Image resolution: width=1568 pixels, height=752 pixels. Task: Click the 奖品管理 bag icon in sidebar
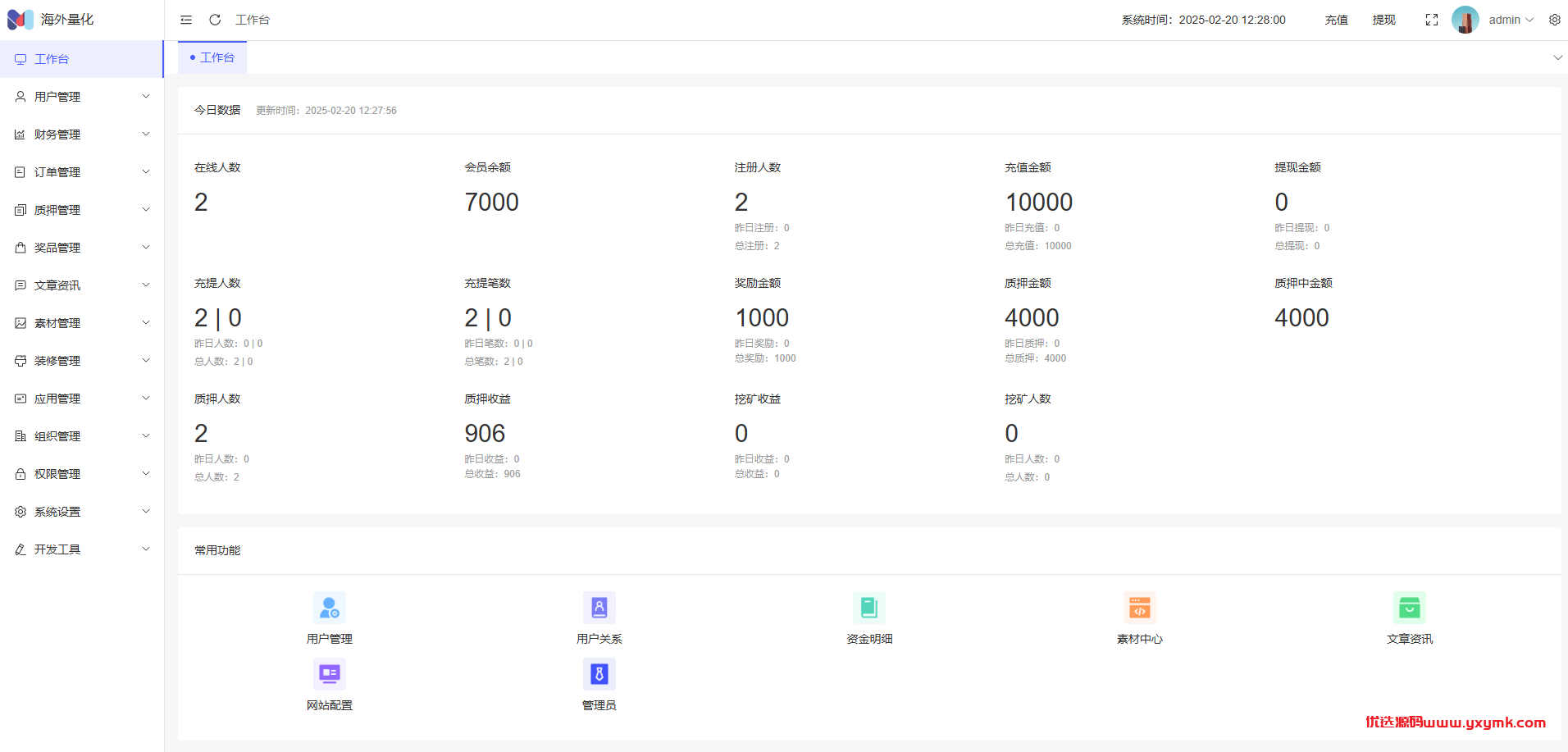click(21, 248)
